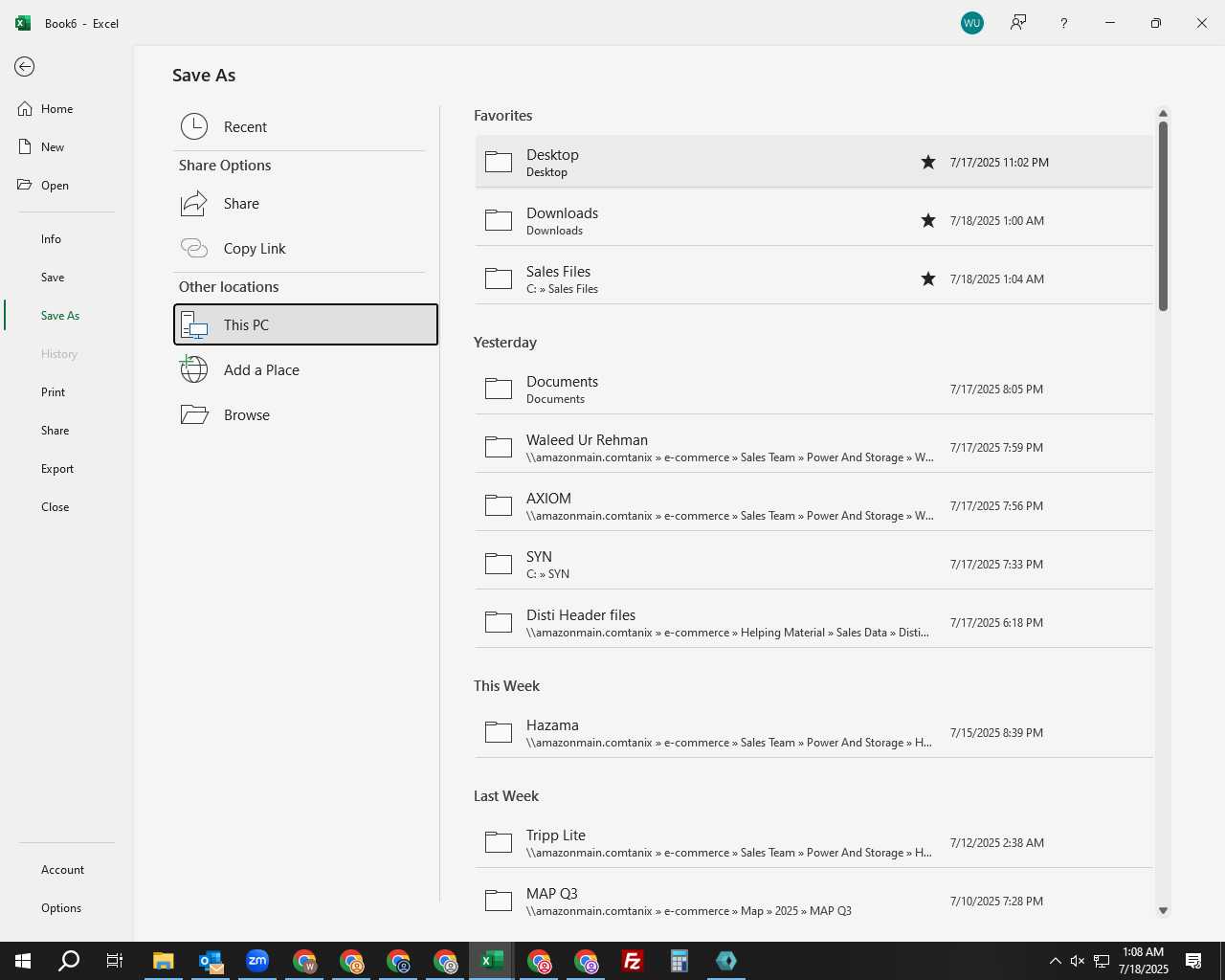Choose the Tripp Lite folder
Image resolution: width=1225 pixels, height=980 pixels.
pyautogui.click(x=813, y=842)
